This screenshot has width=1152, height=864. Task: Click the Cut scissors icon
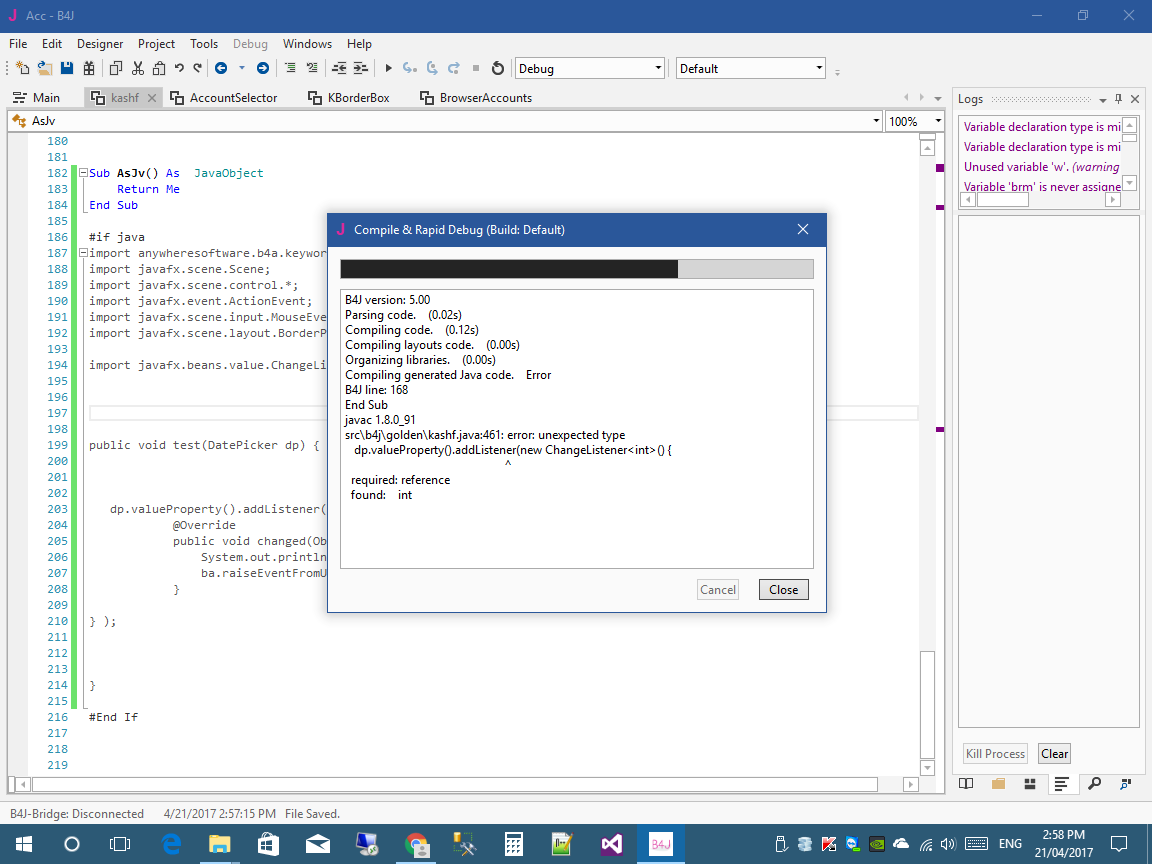tap(138, 69)
